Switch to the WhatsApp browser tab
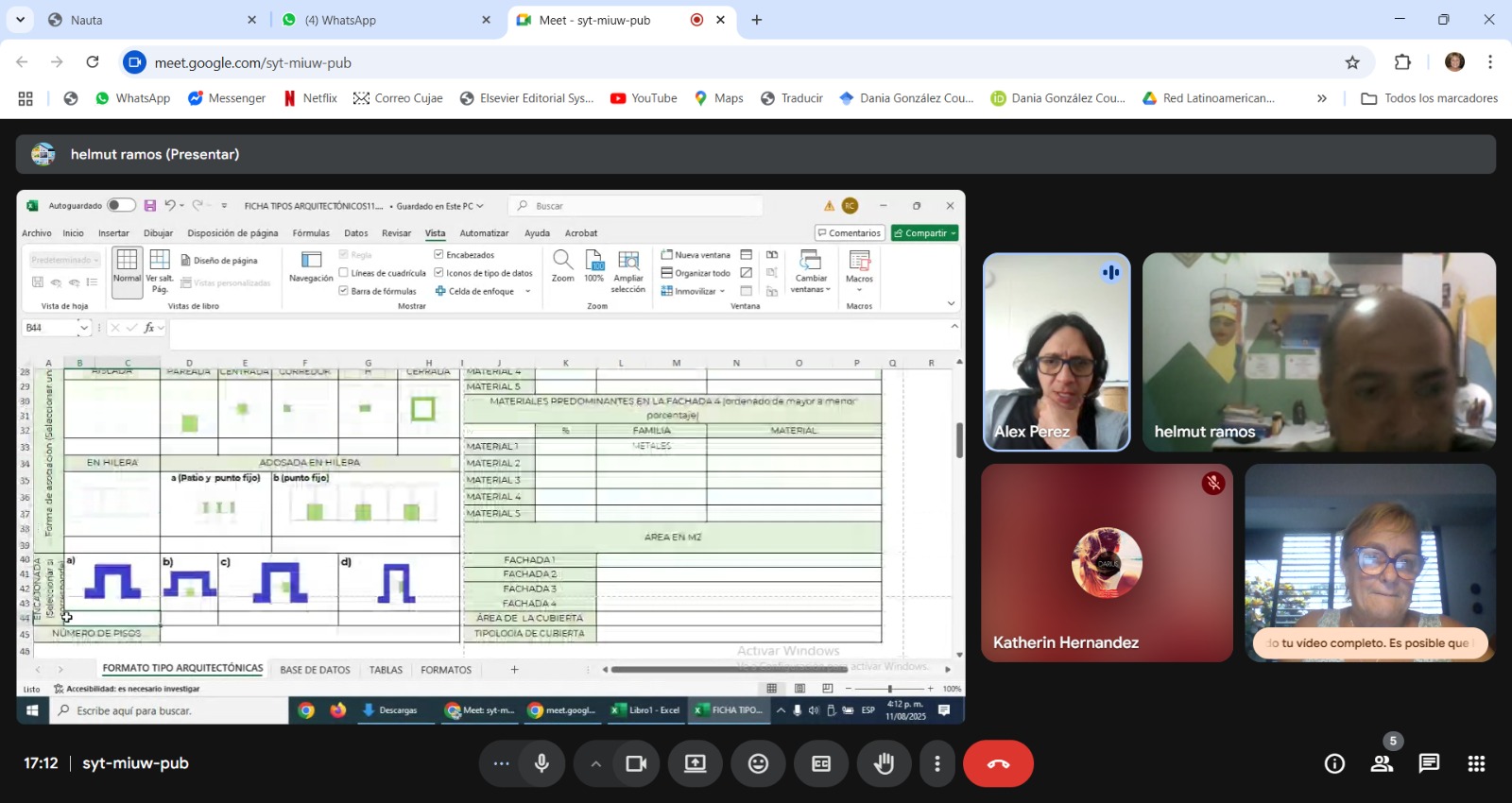Viewport: 1512px width, 803px height. 378,20
